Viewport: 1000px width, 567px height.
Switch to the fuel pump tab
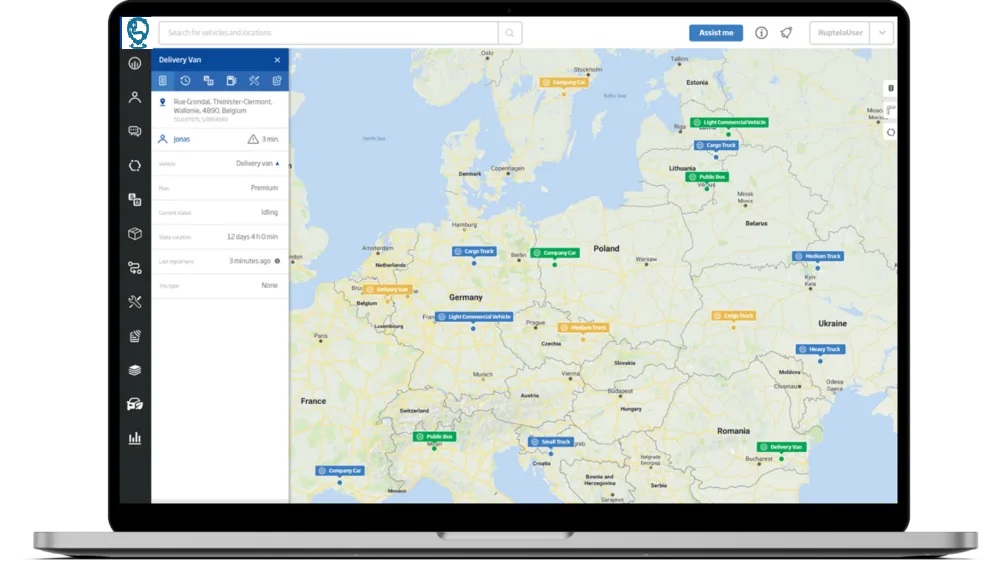pos(231,81)
